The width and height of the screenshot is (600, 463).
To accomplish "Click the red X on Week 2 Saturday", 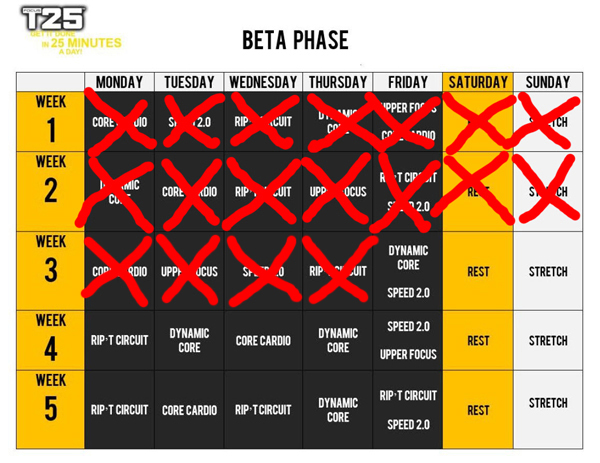I will (x=474, y=189).
